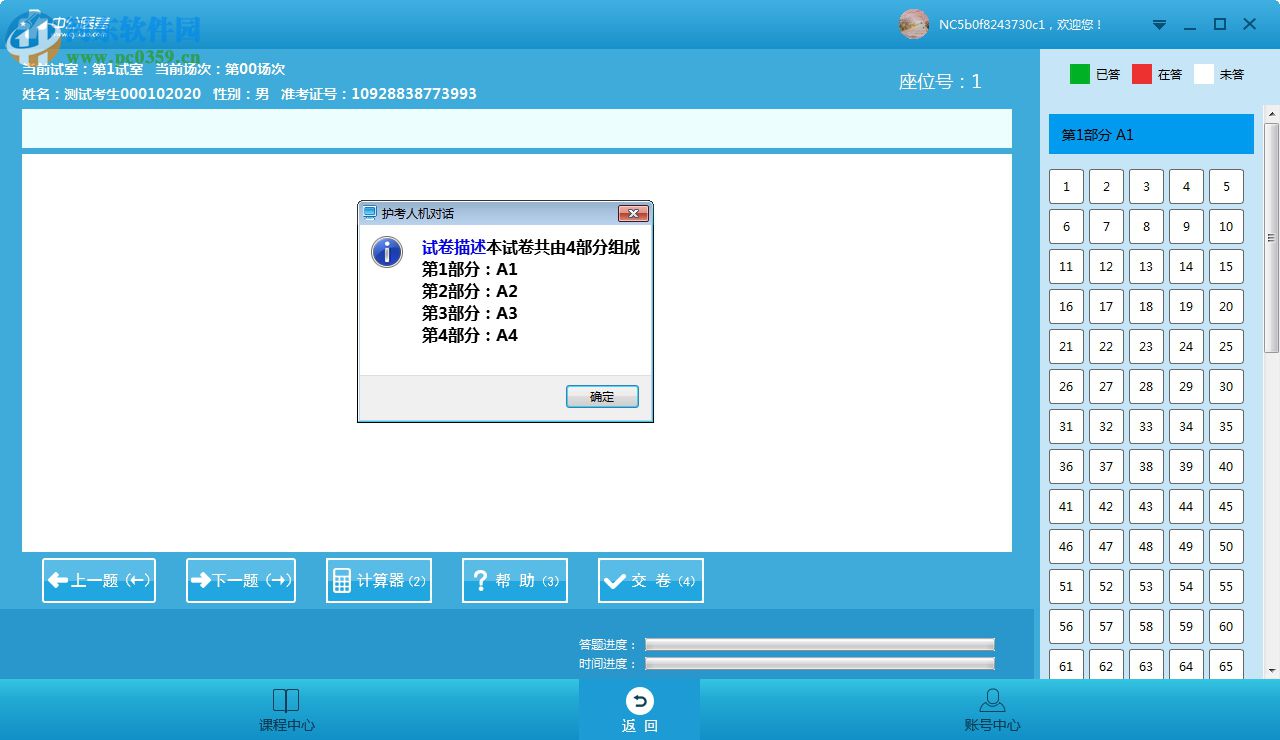1280x740 pixels.
Task: Jump to question number 63
Action: coord(1146,664)
